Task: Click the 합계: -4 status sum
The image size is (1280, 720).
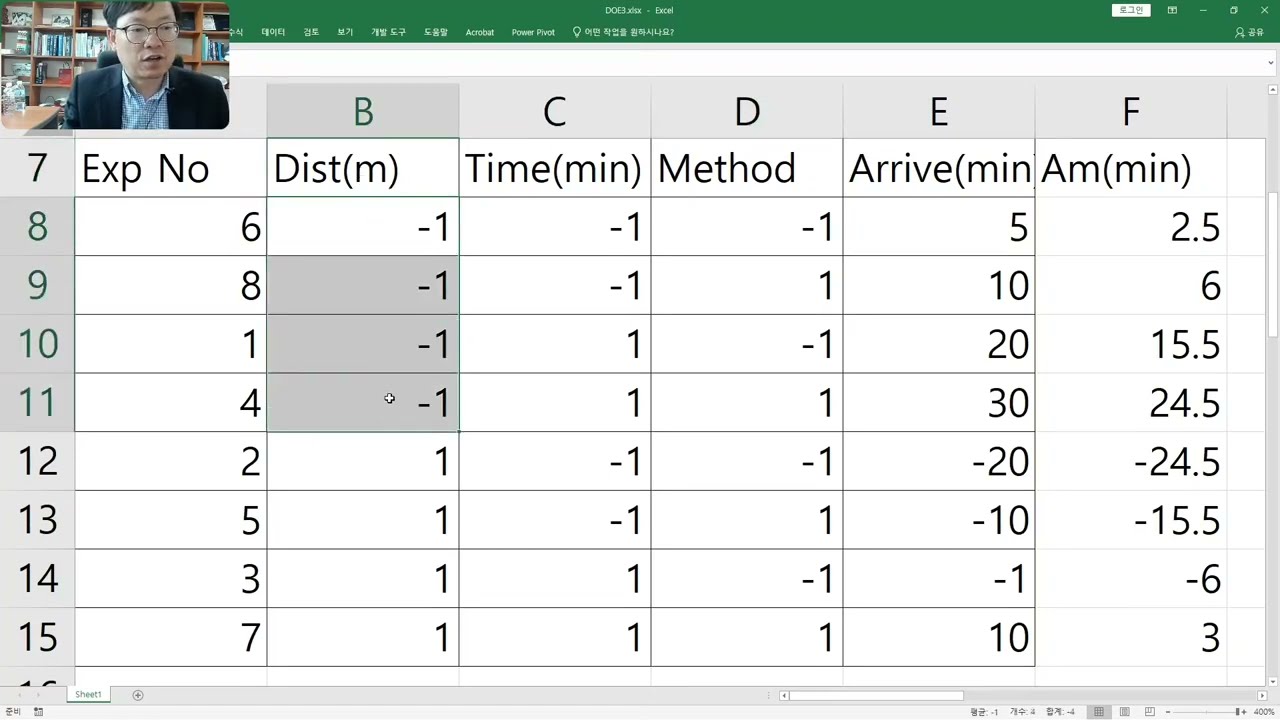Action: [1060, 712]
